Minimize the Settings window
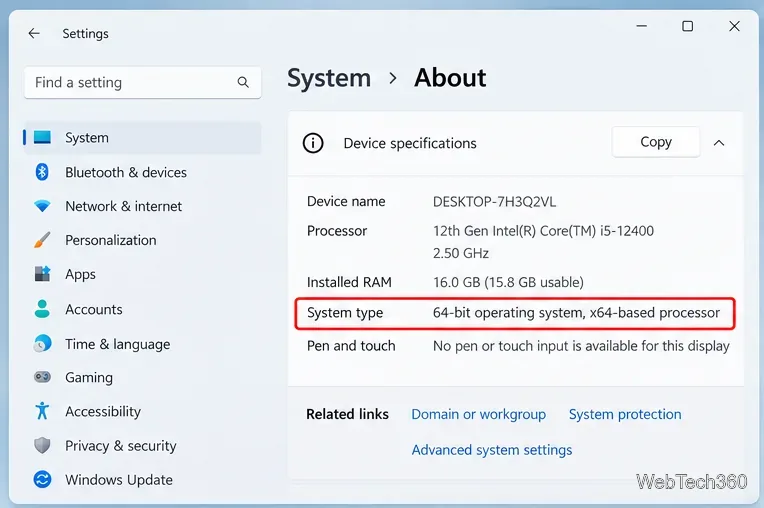The width and height of the screenshot is (764, 508). (642, 26)
